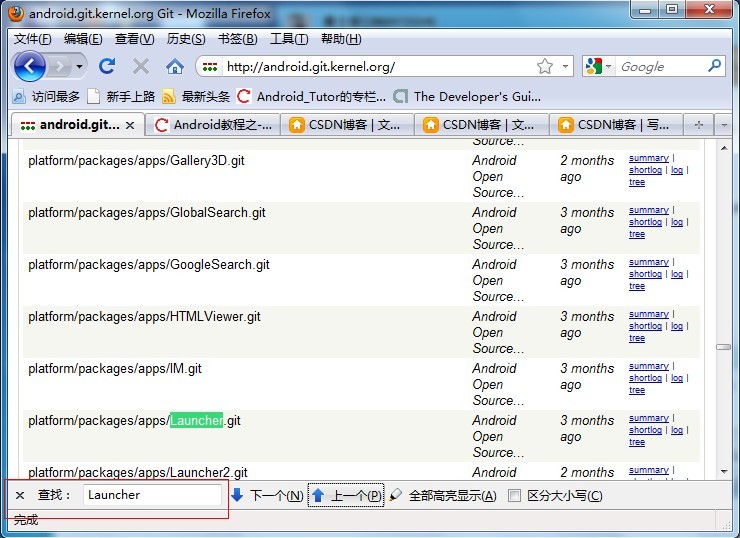
Task: Switch to the android.git... tab
Action: pyautogui.click(x=78, y=125)
